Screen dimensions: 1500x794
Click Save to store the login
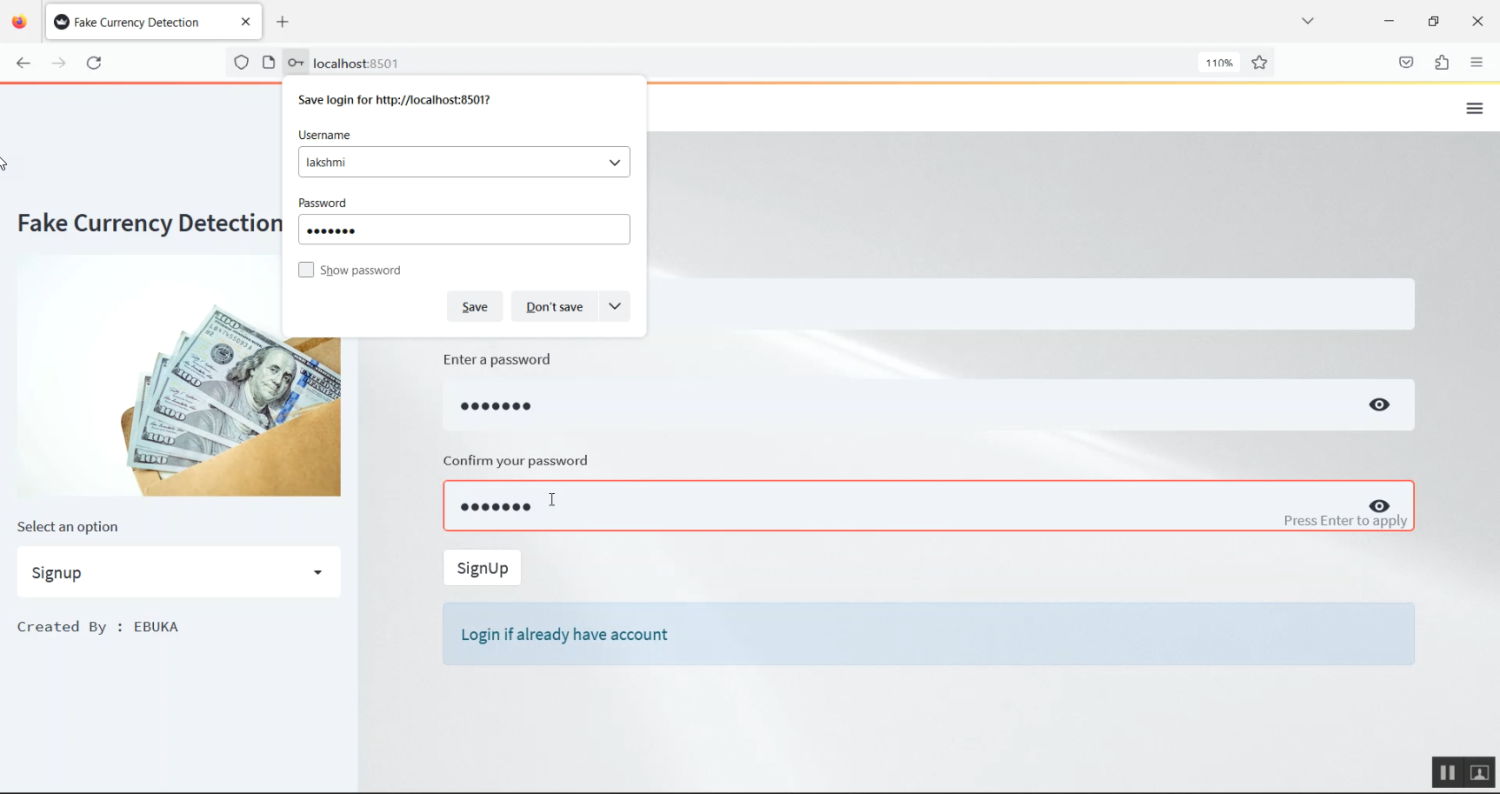point(475,306)
